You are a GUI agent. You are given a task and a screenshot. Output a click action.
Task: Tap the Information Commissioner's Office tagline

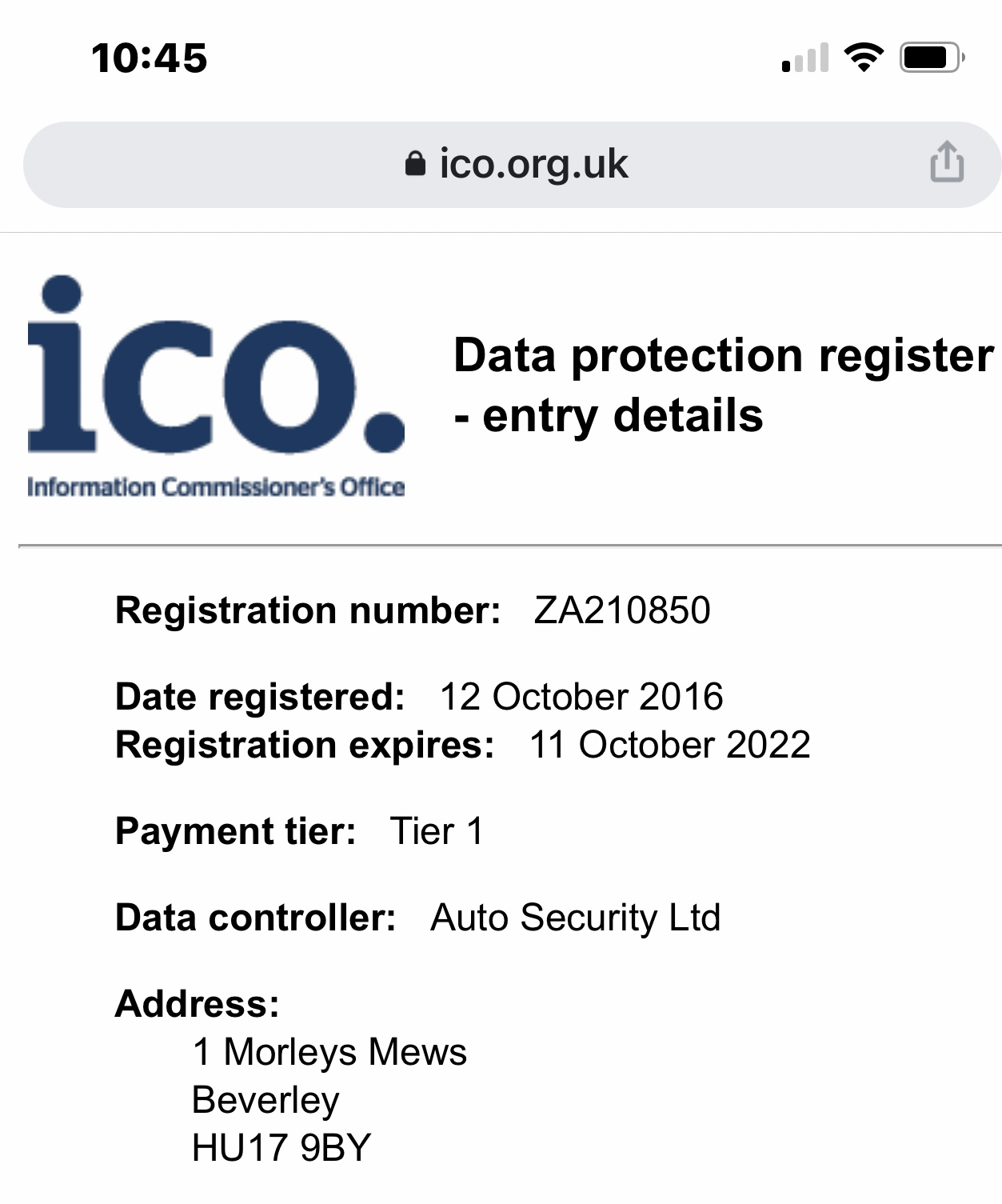216,487
